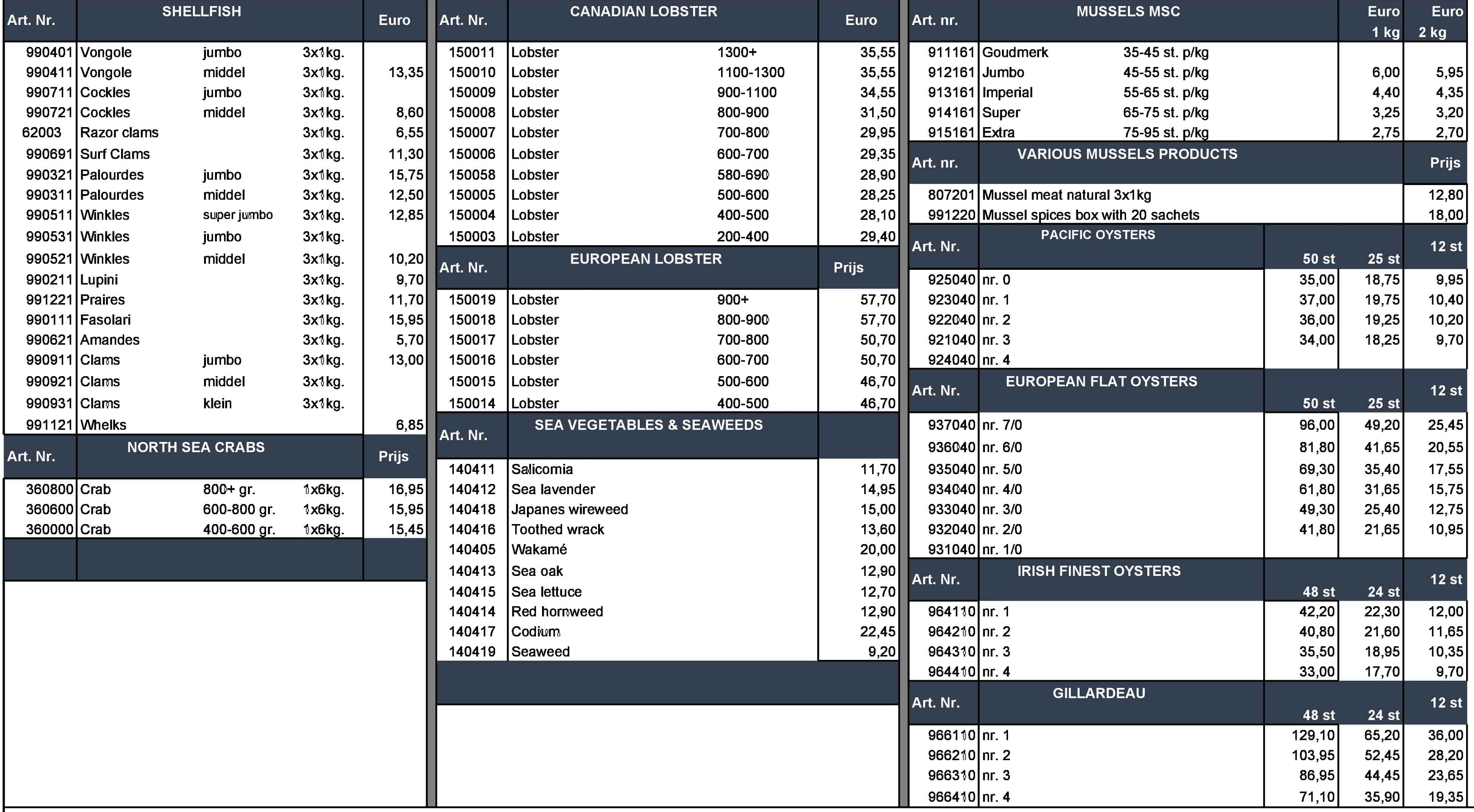The width and height of the screenshot is (1474, 812).
Task: Click the Lupini product name
Action: click(x=98, y=280)
